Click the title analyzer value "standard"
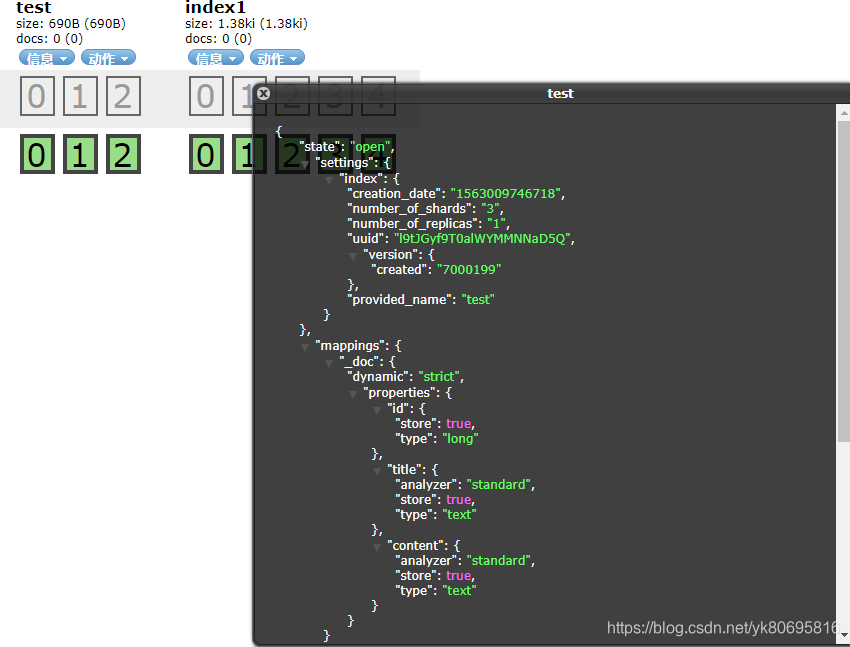The height and width of the screenshot is (647, 850). (x=499, y=484)
